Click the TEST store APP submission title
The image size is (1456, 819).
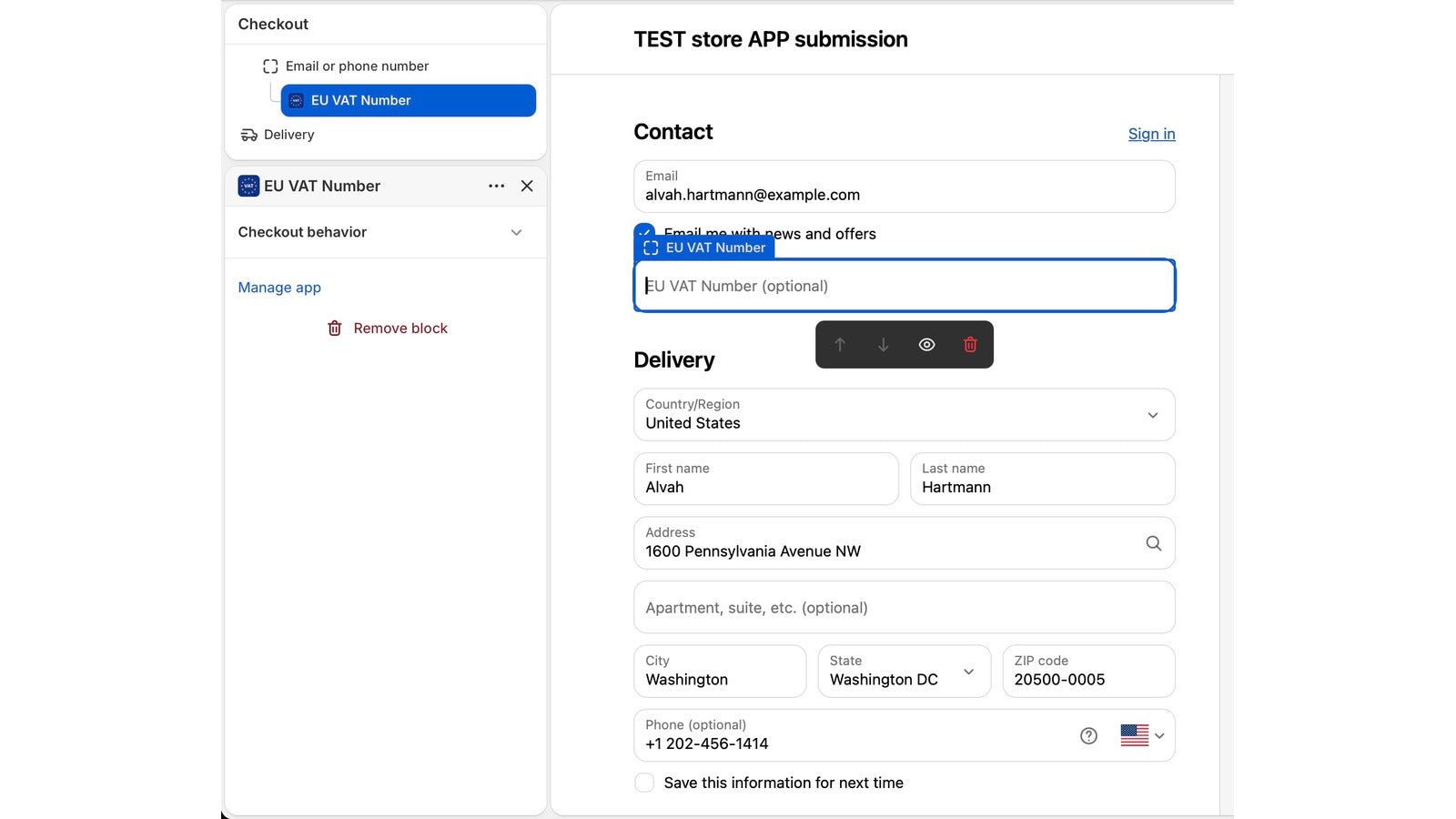pos(771,39)
